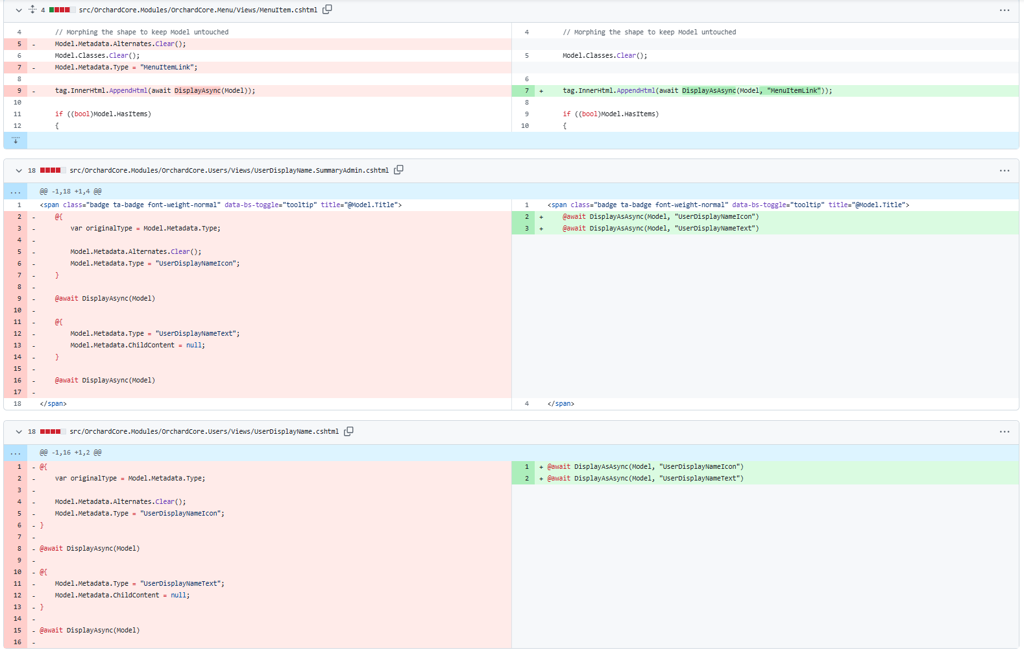
Task: Open options menu for MenuItem.cshtml
Action: [1004, 10]
